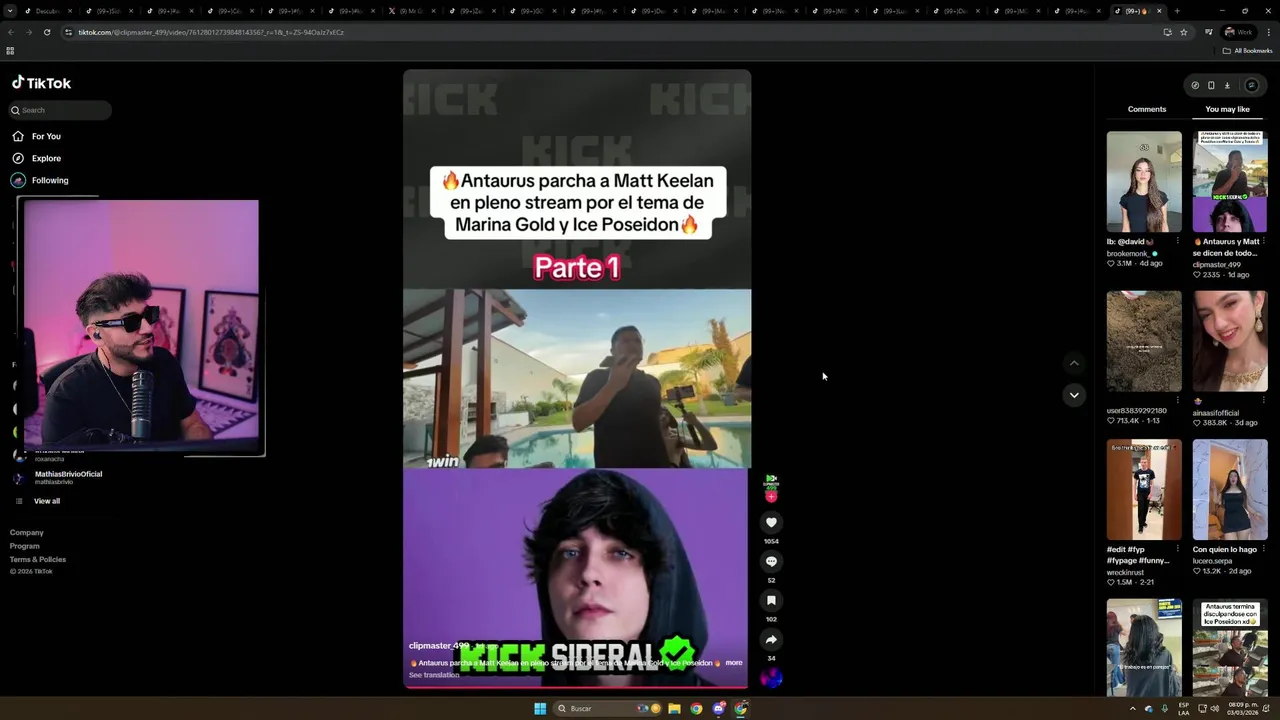Image resolution: width=1280 pixels, height=720 pixels.
Task: Show hidden system tray icons
Action: [1132, 708]
